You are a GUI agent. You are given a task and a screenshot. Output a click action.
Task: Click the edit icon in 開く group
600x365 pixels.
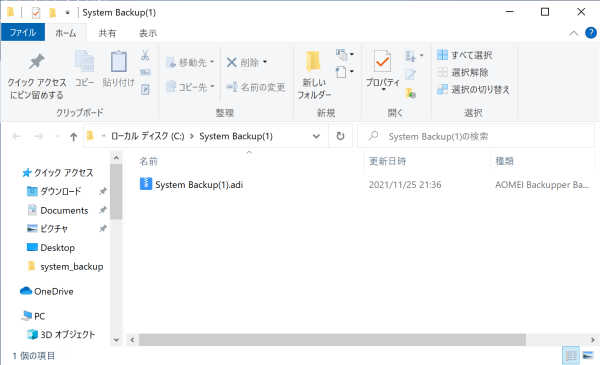[x=411, y=74]
